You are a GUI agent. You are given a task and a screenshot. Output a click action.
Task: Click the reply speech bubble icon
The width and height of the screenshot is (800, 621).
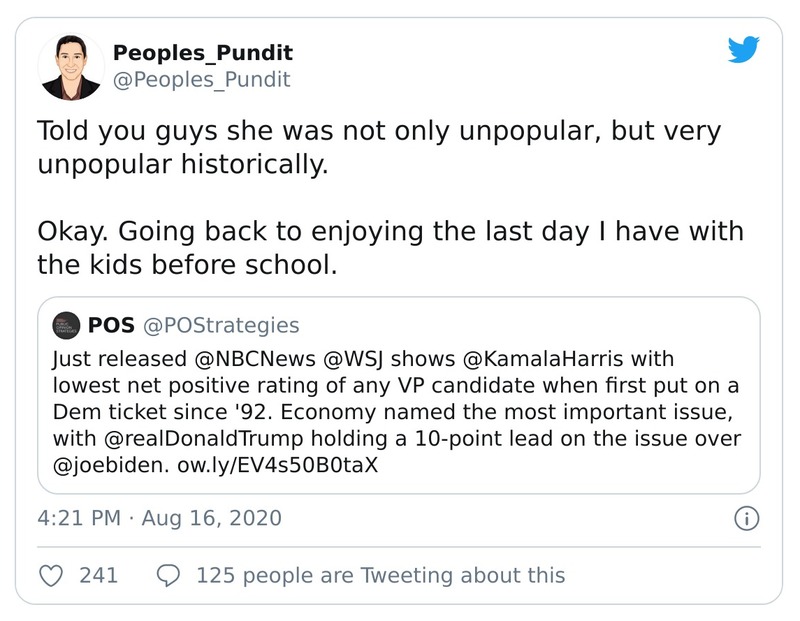click(169, 575)
